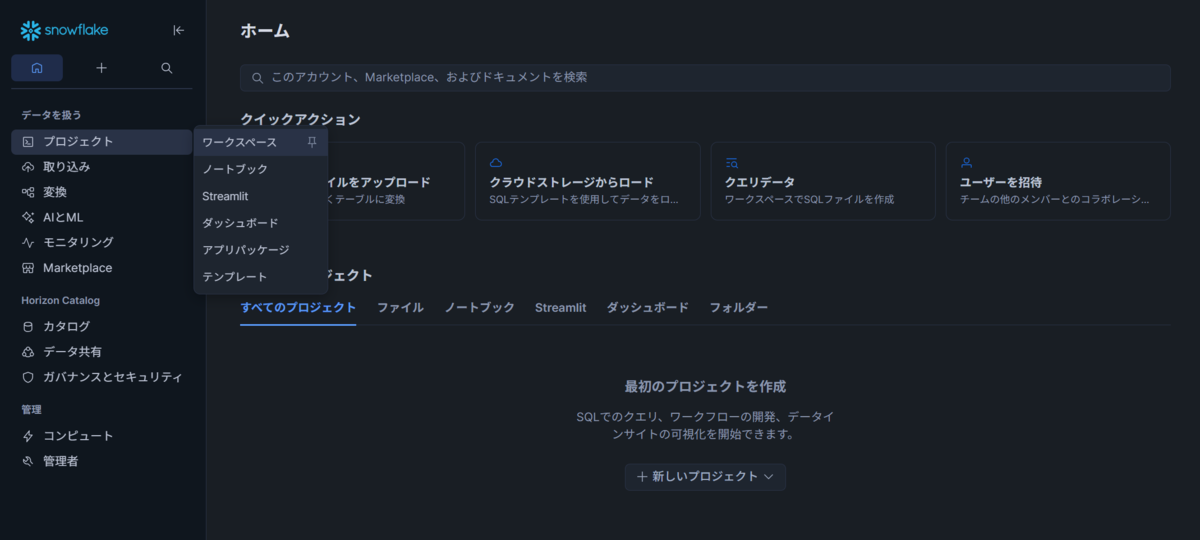The image size is (1200, 540).
Task: Open クラウドストレージからロード quick action
Action: coord(588,181)
